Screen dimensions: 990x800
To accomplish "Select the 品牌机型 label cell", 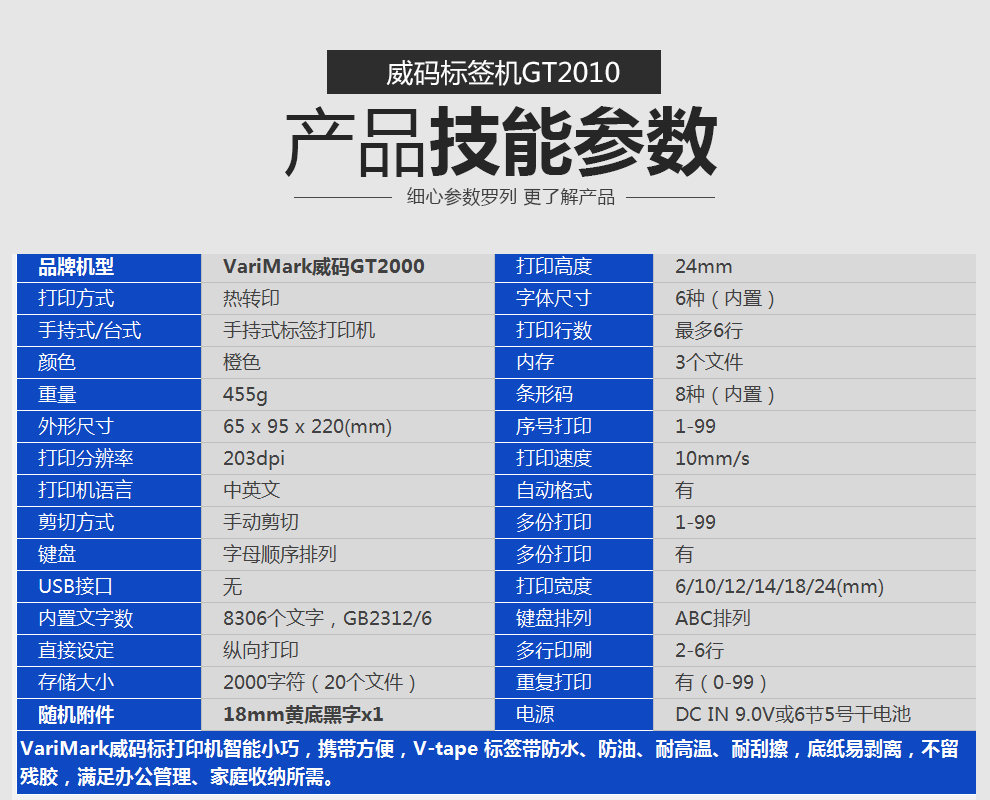I will click(x=76, y=267).
